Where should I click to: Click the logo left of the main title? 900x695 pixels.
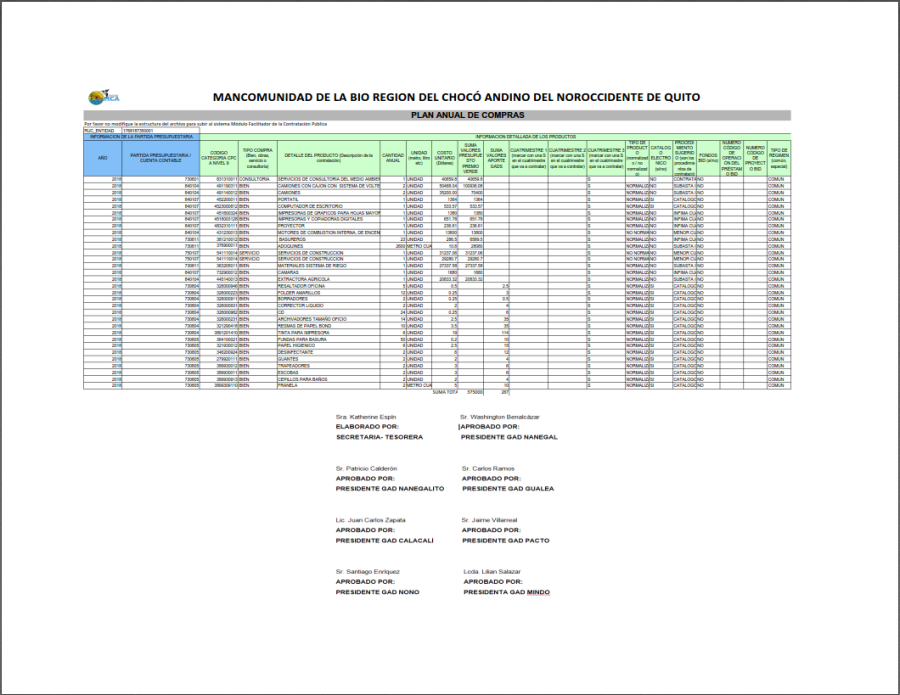click(104, 97)
